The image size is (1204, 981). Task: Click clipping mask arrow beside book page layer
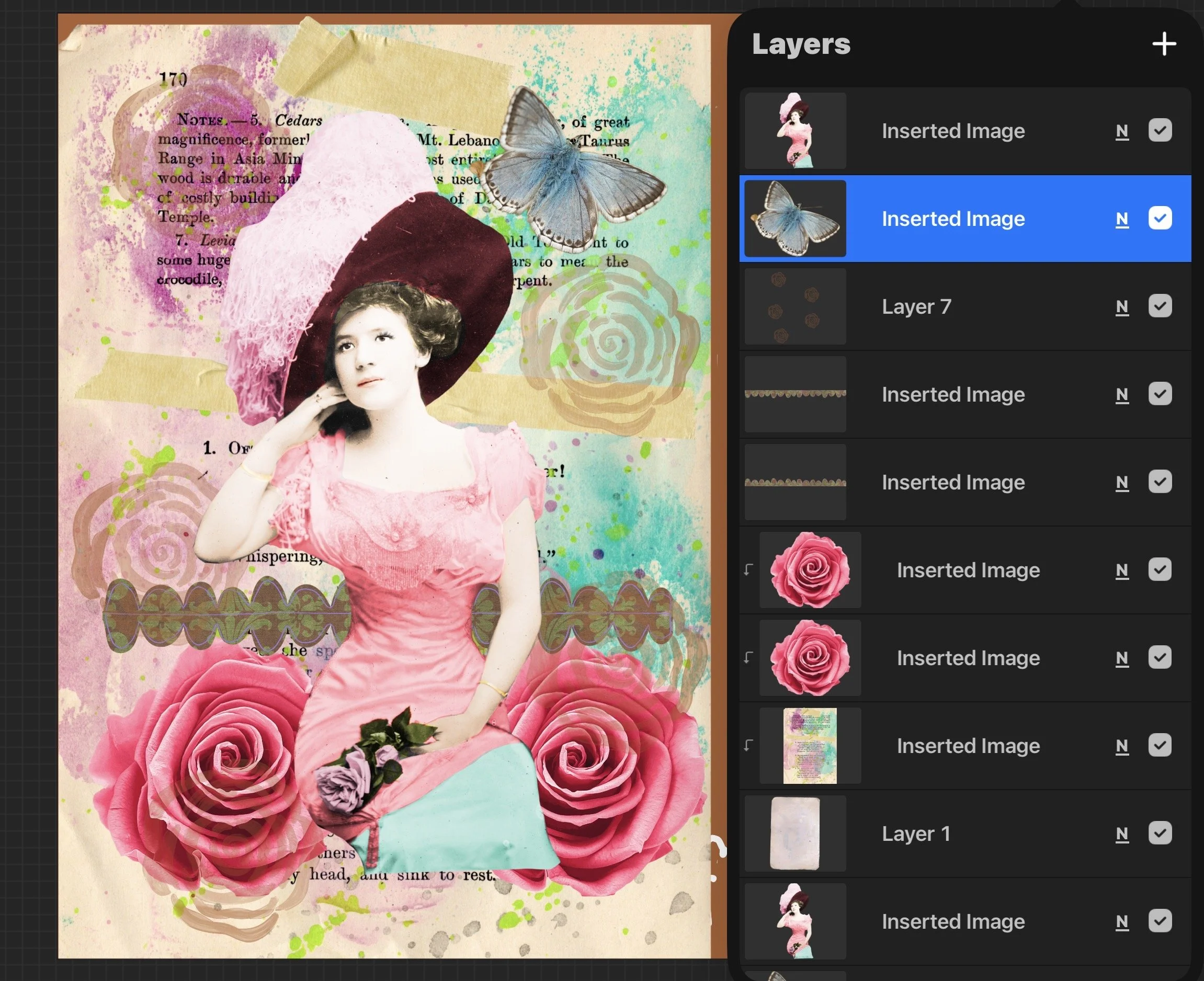[748, 745]
